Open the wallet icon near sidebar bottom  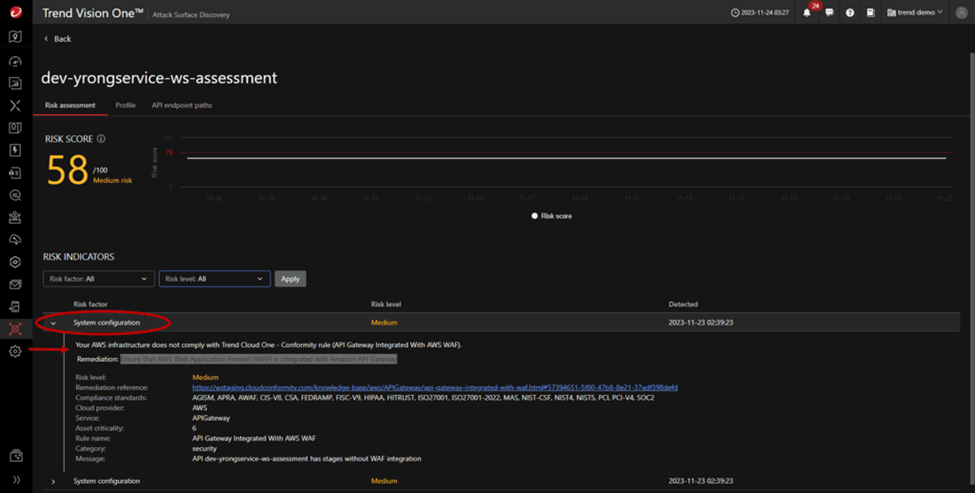pyautogui.click(x=16, y=456)
